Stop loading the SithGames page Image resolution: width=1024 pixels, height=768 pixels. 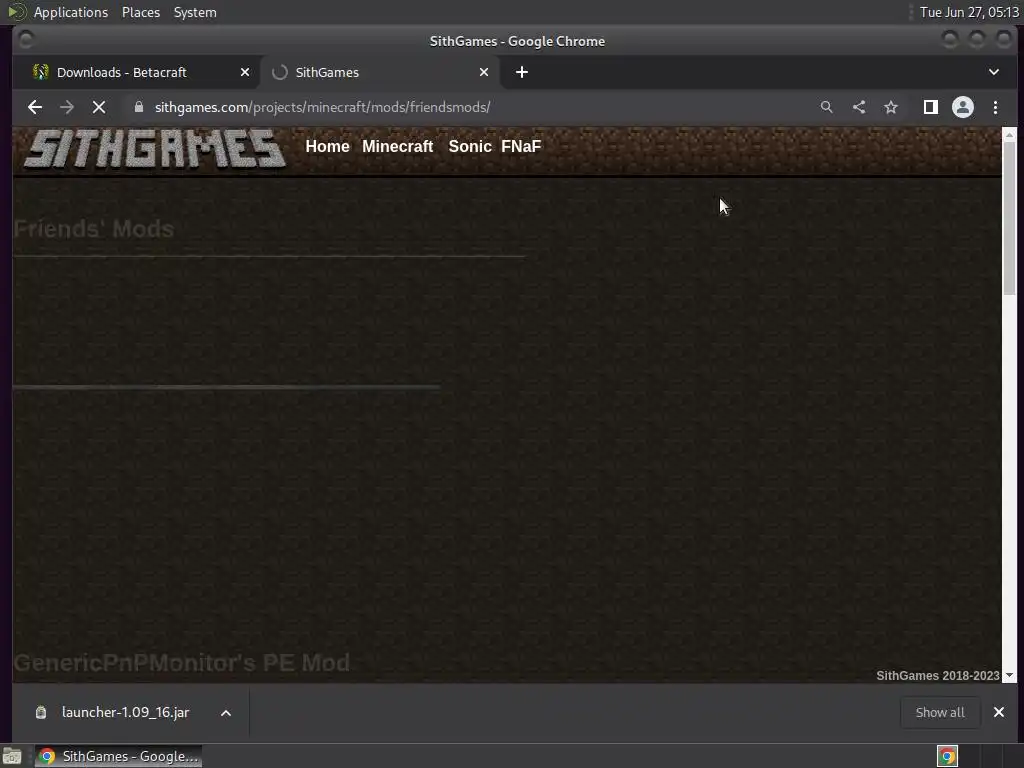coord(99,107)
